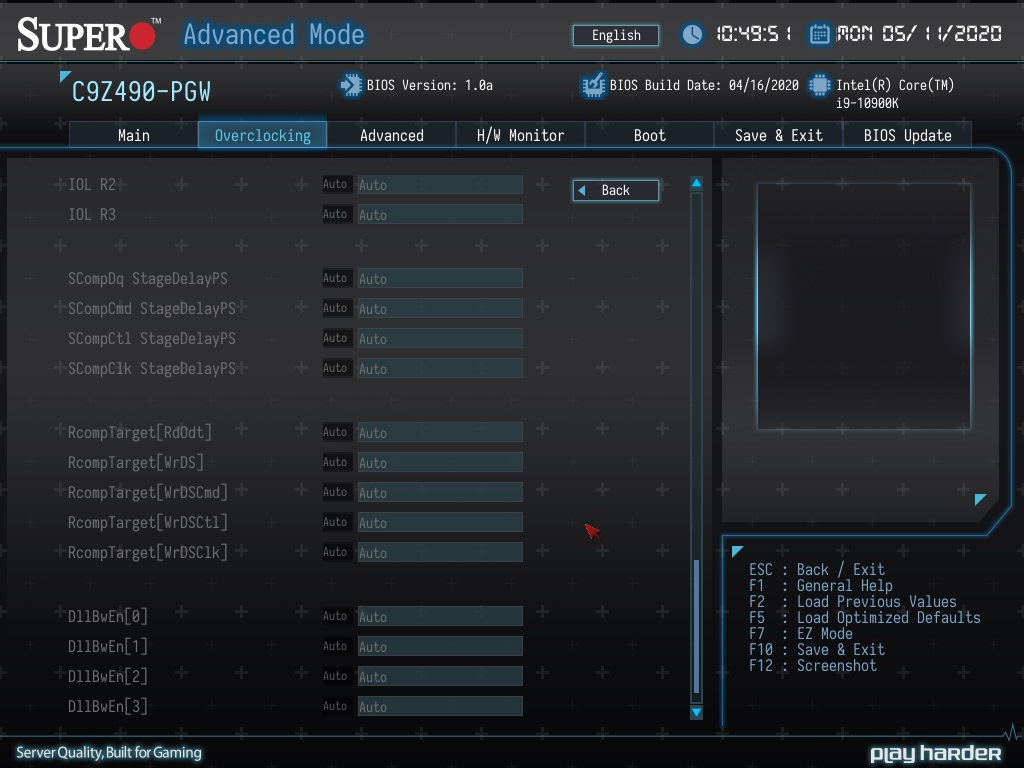Click the calendar date icon
1024x768 pixels.
click(819, 34)
